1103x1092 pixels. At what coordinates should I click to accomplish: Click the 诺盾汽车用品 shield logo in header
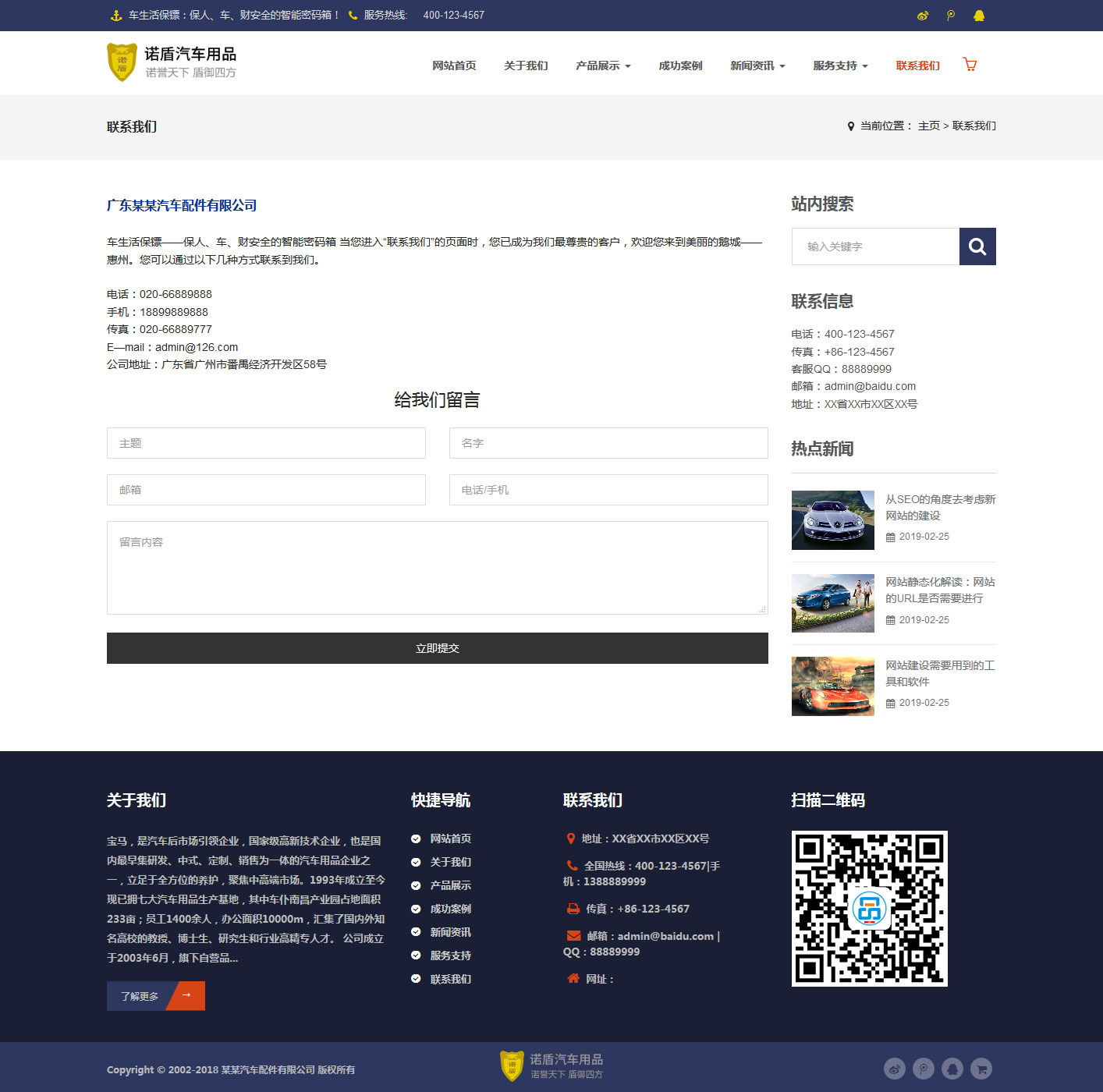[122, 62]
